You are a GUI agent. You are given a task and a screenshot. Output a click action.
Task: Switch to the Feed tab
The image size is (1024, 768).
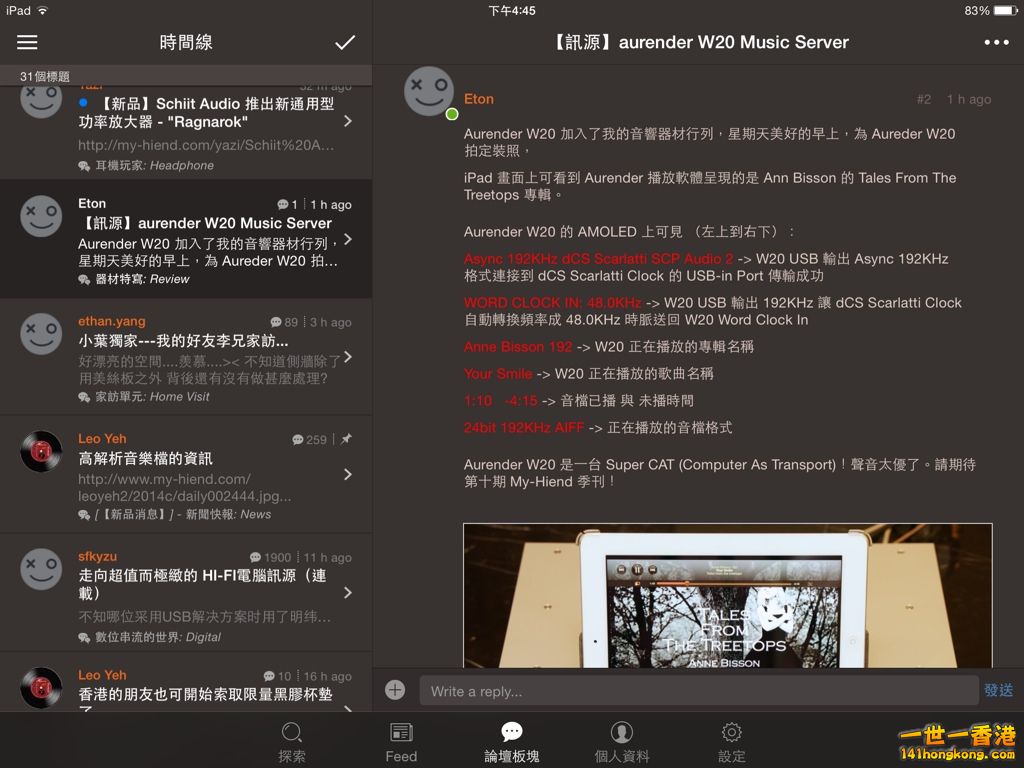coord(401,742)
